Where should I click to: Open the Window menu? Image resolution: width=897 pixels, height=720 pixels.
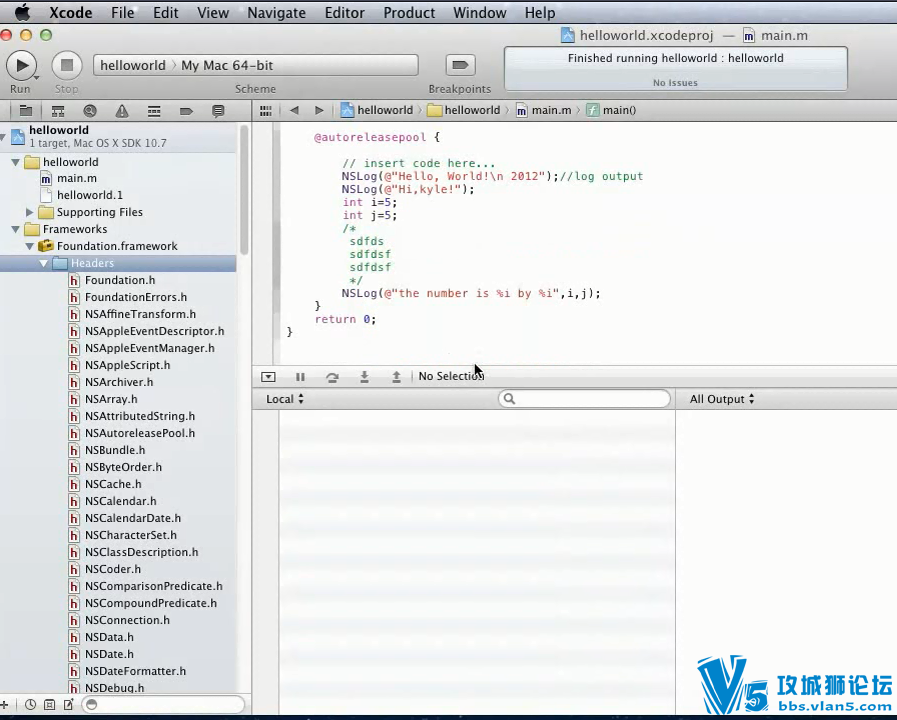(479, 13)
